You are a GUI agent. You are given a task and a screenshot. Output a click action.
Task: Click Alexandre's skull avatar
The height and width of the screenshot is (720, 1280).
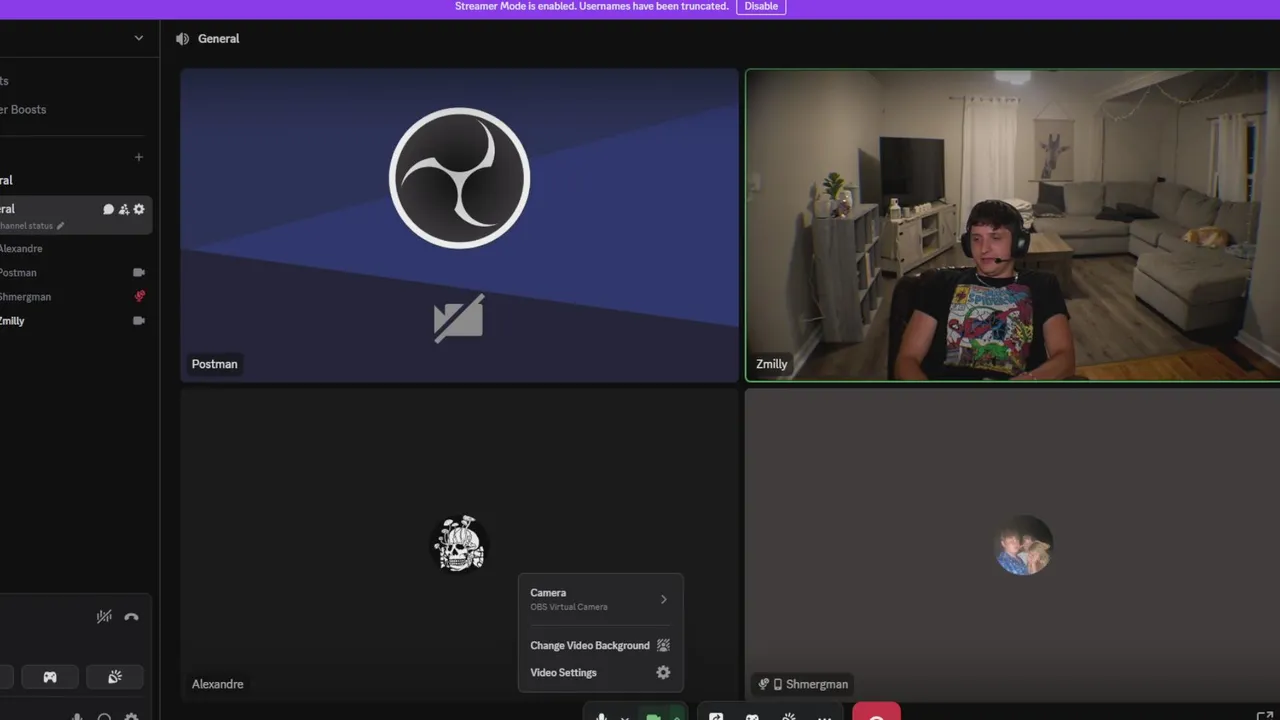pos(460,544)
